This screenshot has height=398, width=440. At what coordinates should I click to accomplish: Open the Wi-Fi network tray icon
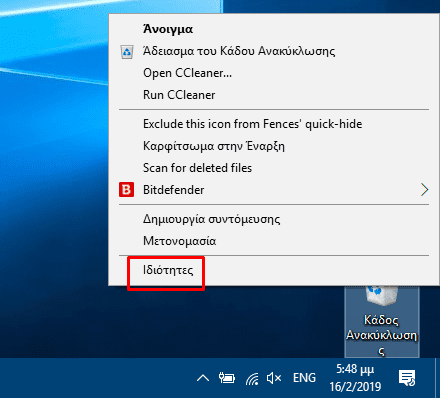252,379
